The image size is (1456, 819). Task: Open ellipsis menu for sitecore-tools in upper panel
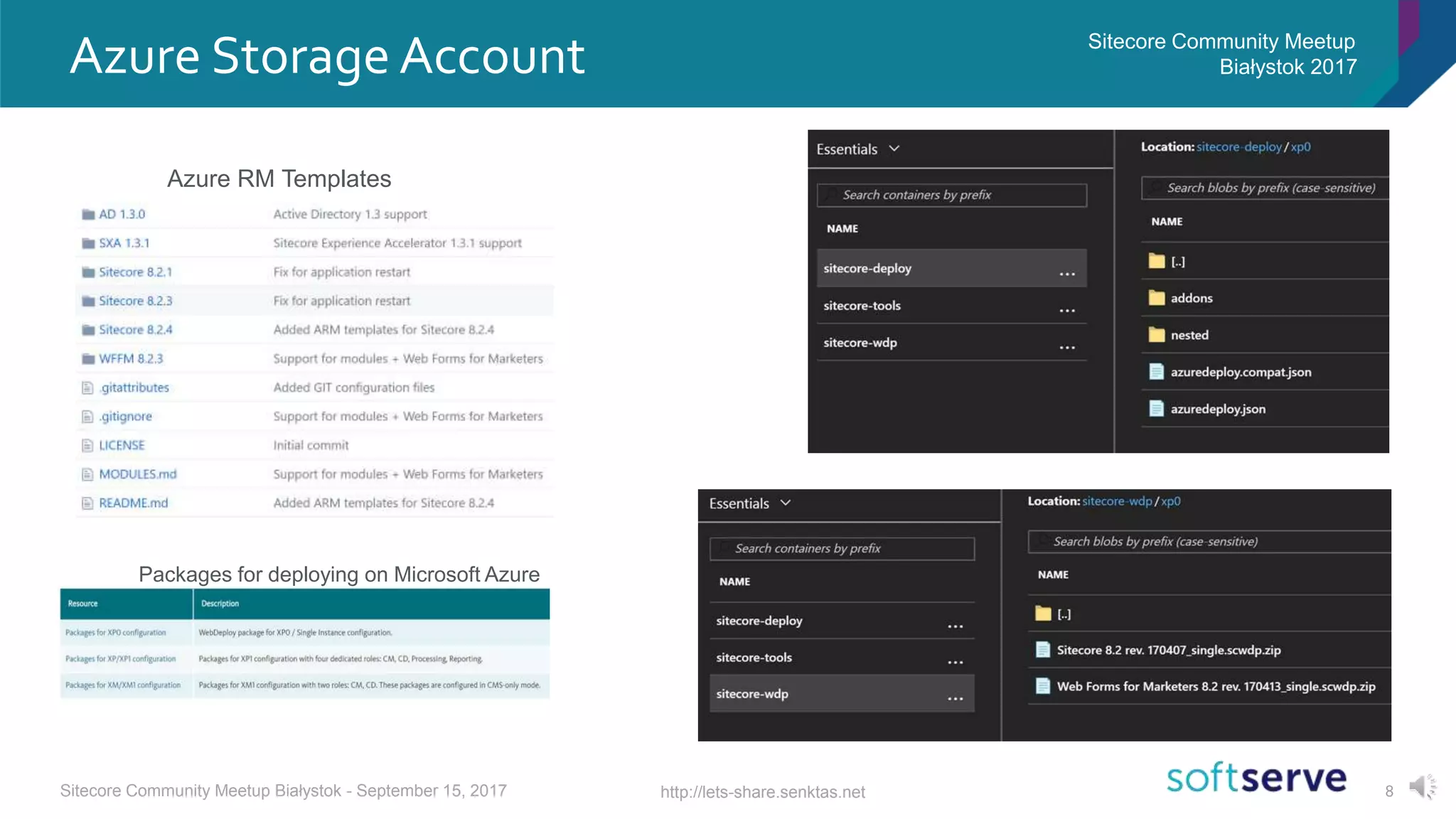tap(1067, 311)
